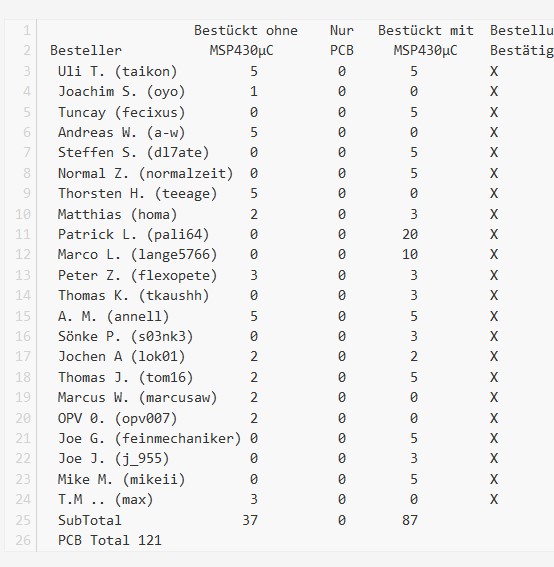Click the SubTotal value 37
The height and width of the screenshot is (567, 554).
click(250, 520)
